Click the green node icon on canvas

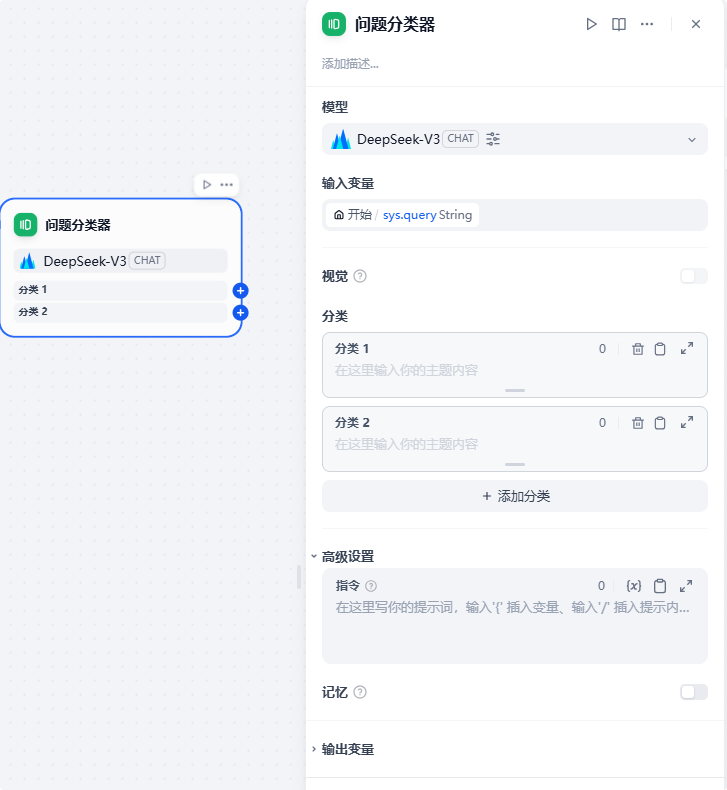tap(26, 225)
